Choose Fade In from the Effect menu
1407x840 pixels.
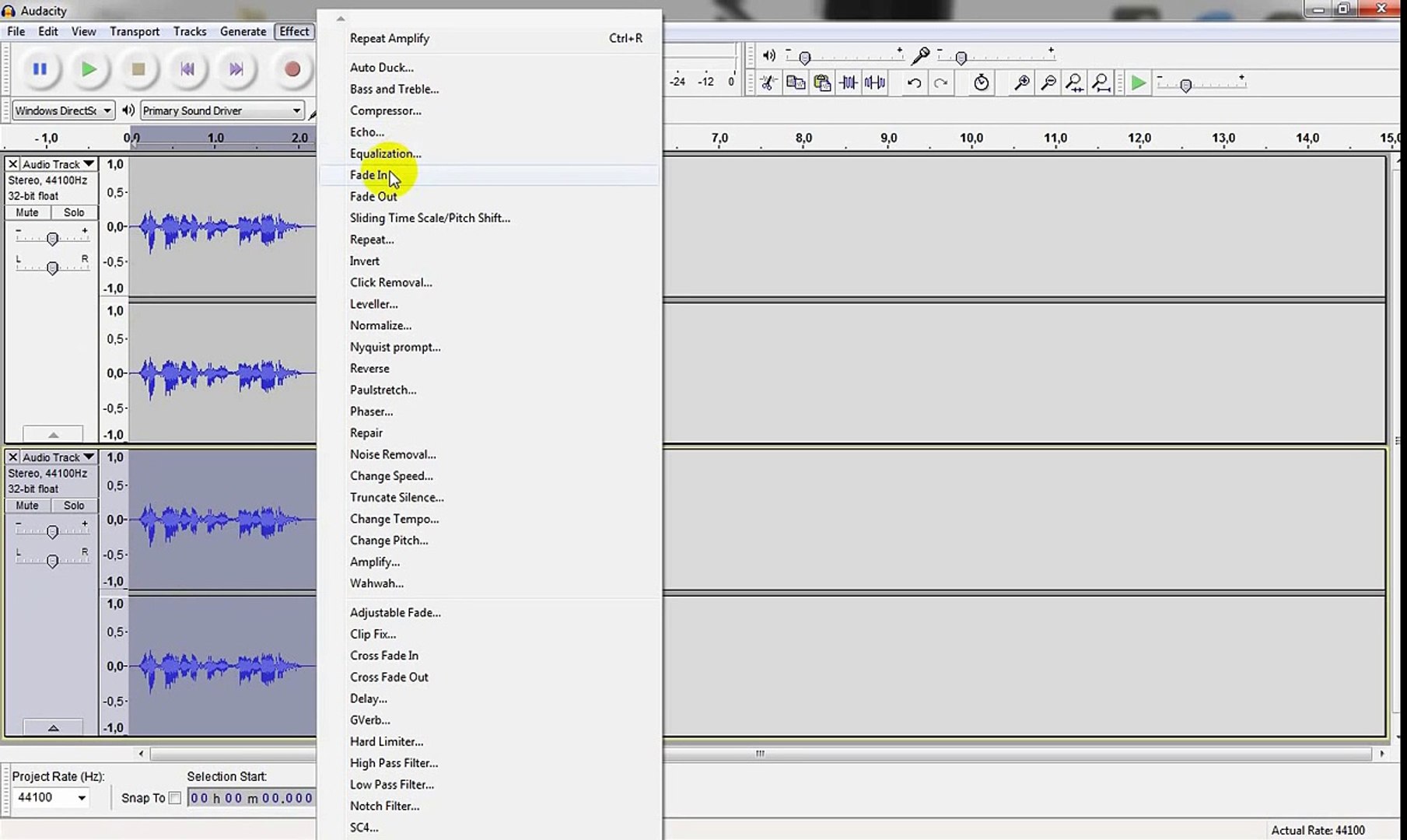(489, 175)
